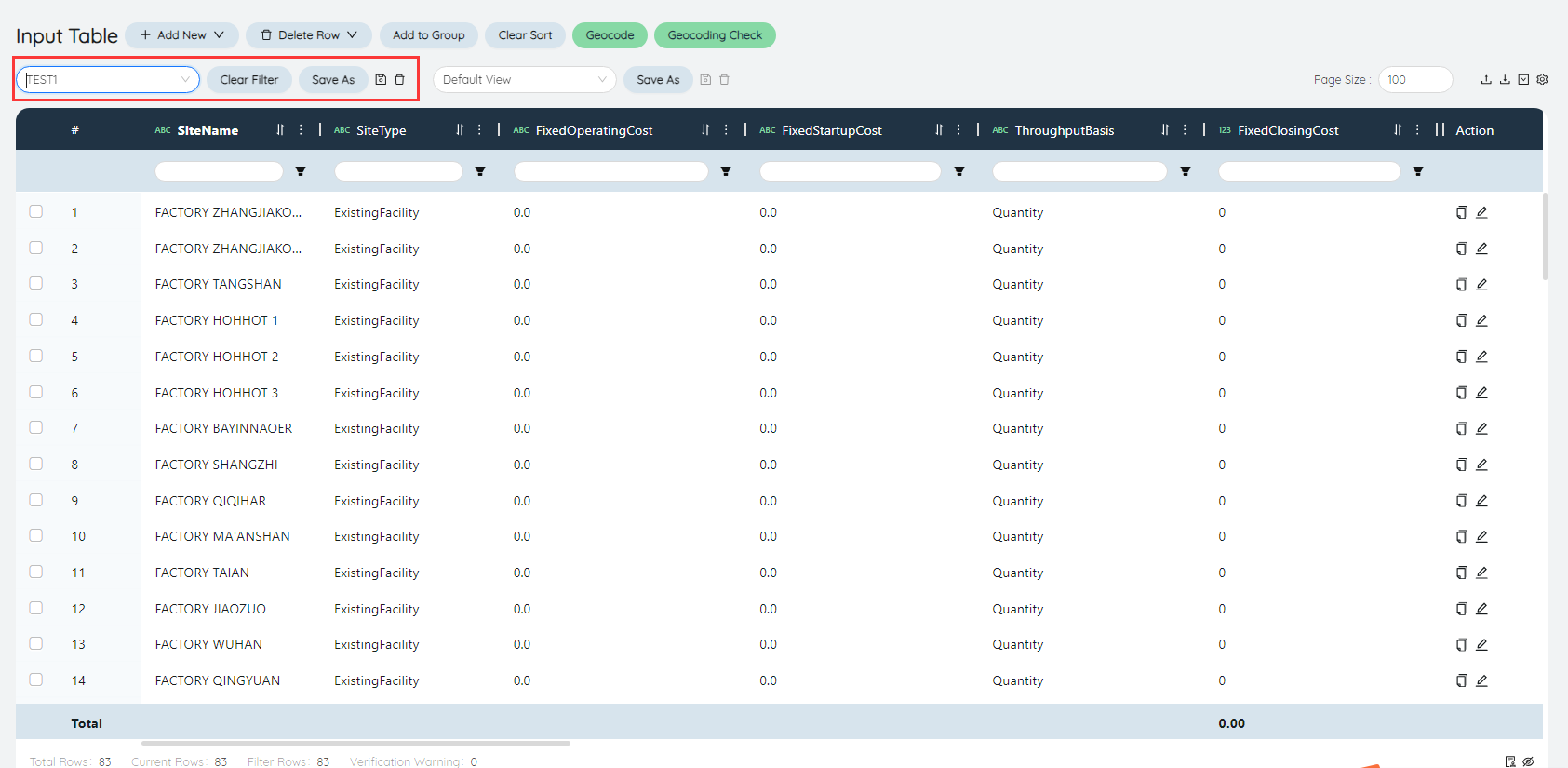The image size is (1568, 768).
Task: Edit FACTORY WUHAN row with pencil icon
Action: click(x=1481, y=644)
